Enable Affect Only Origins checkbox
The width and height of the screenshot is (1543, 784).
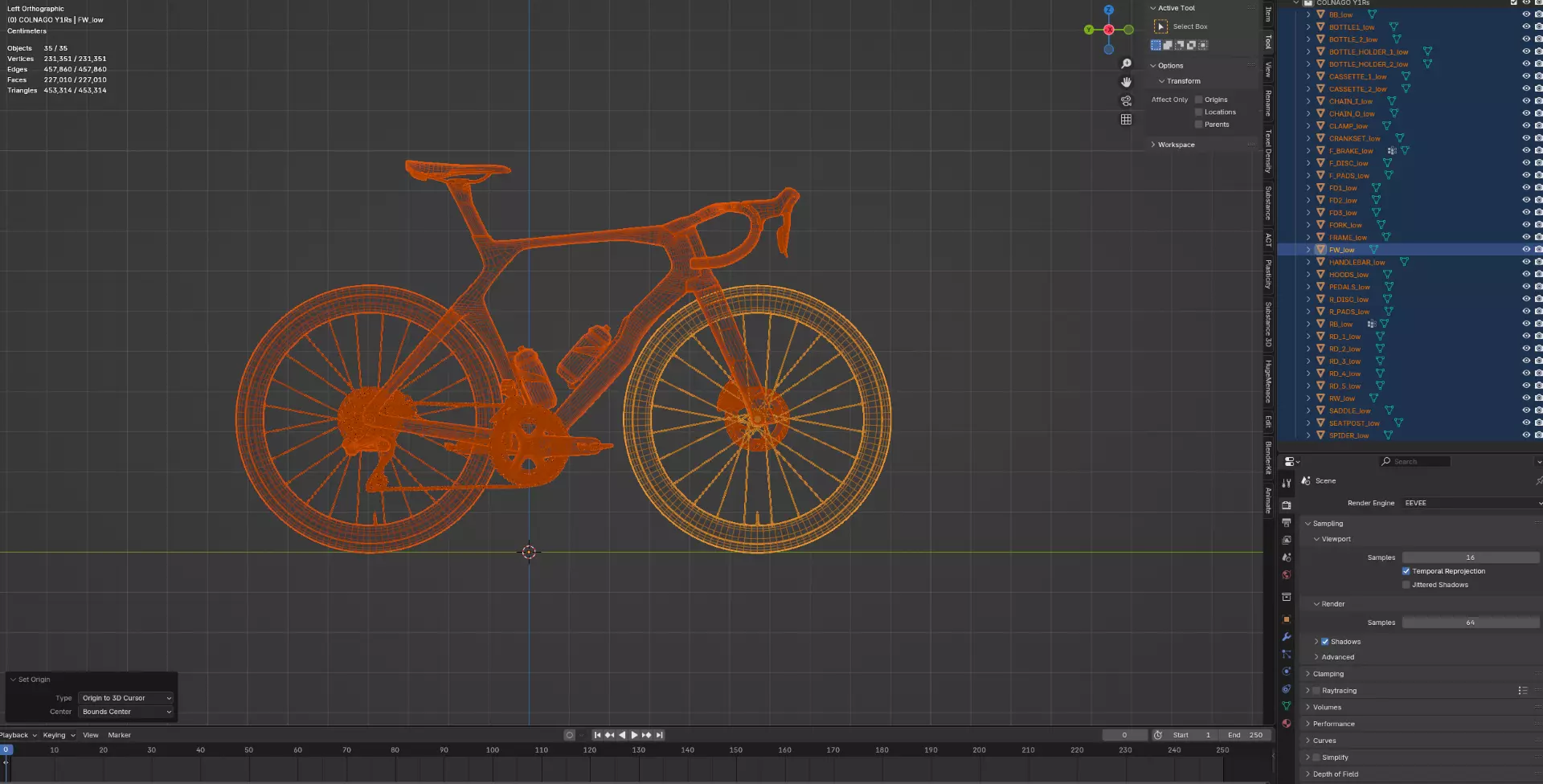tap(1198, 100)
